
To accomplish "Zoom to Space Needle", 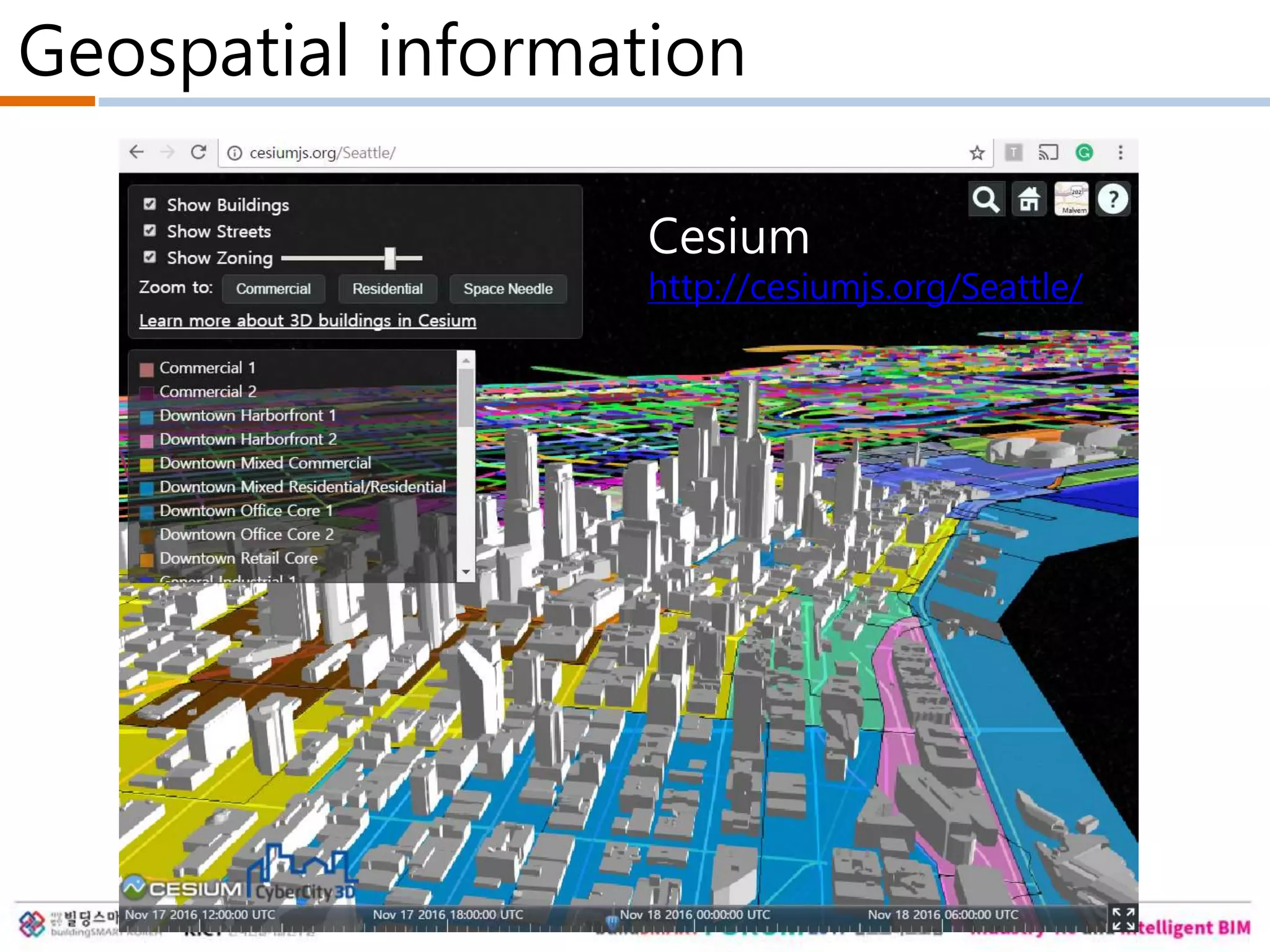I will [x=508, y=289].
